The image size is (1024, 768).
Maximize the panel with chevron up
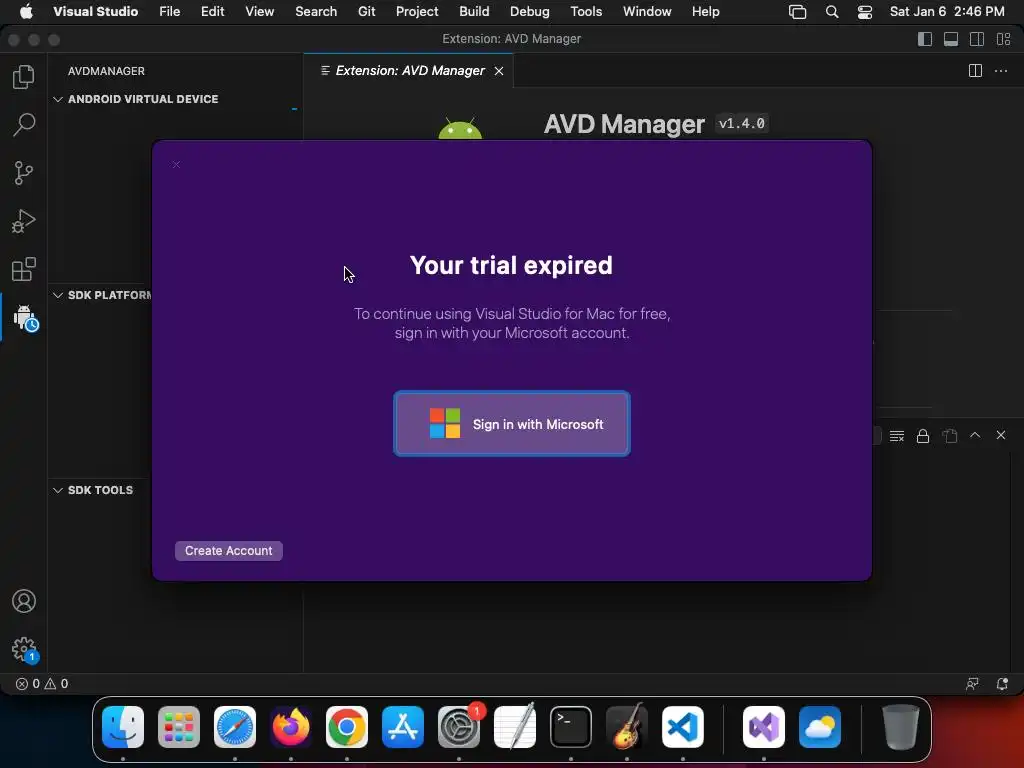pos(975,435)
